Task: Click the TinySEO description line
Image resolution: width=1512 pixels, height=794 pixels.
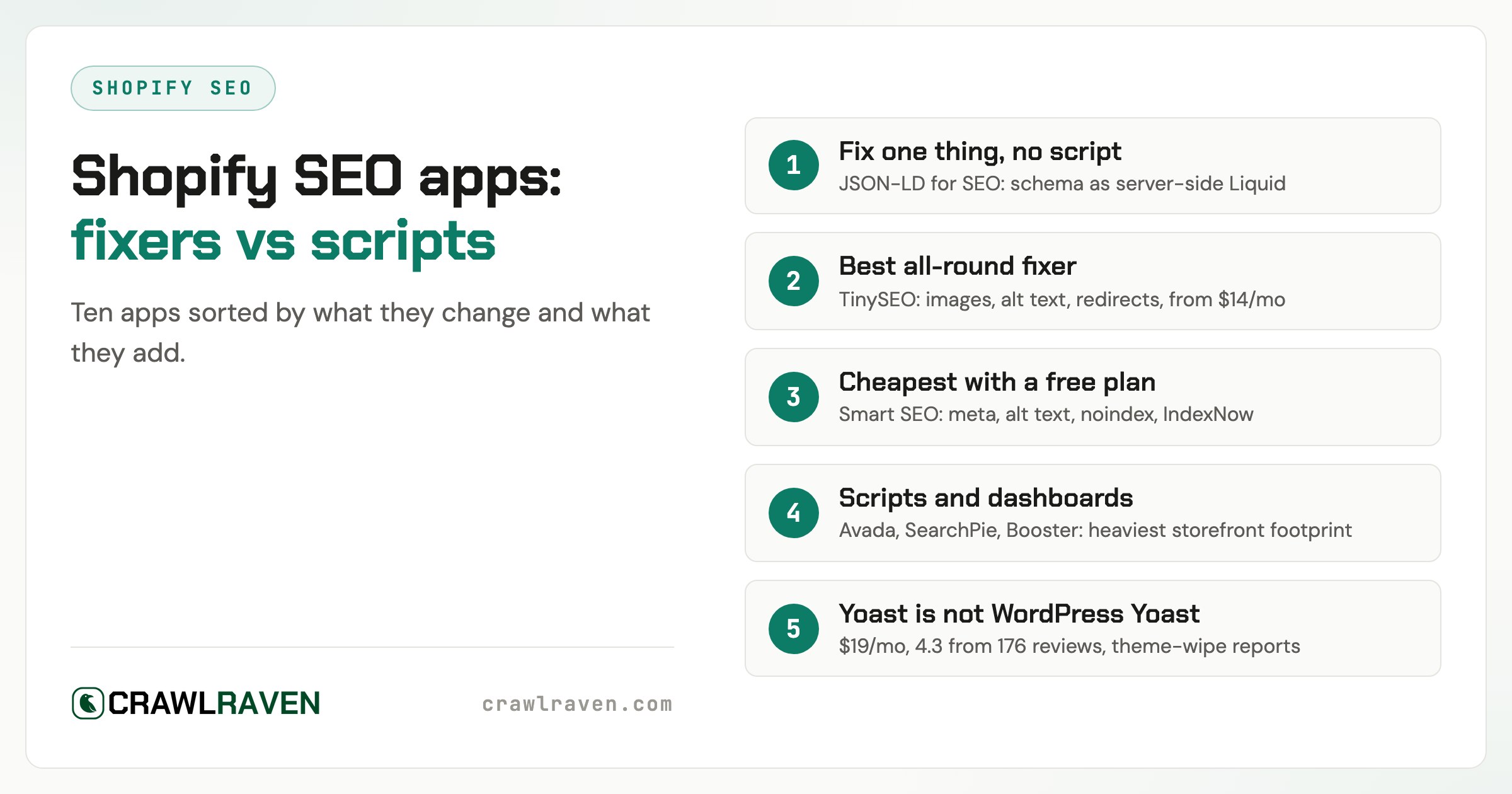Action: [x=1062, y=299]
